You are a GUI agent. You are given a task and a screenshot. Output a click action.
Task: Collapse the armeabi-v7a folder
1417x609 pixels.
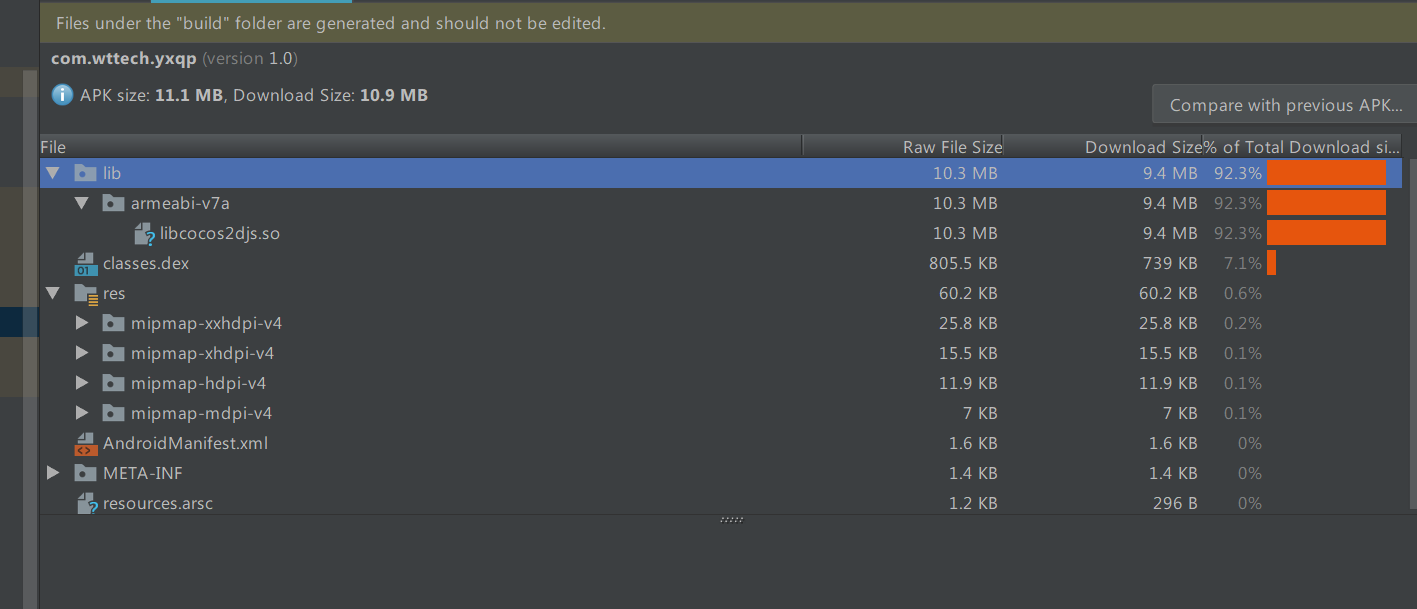82,203
